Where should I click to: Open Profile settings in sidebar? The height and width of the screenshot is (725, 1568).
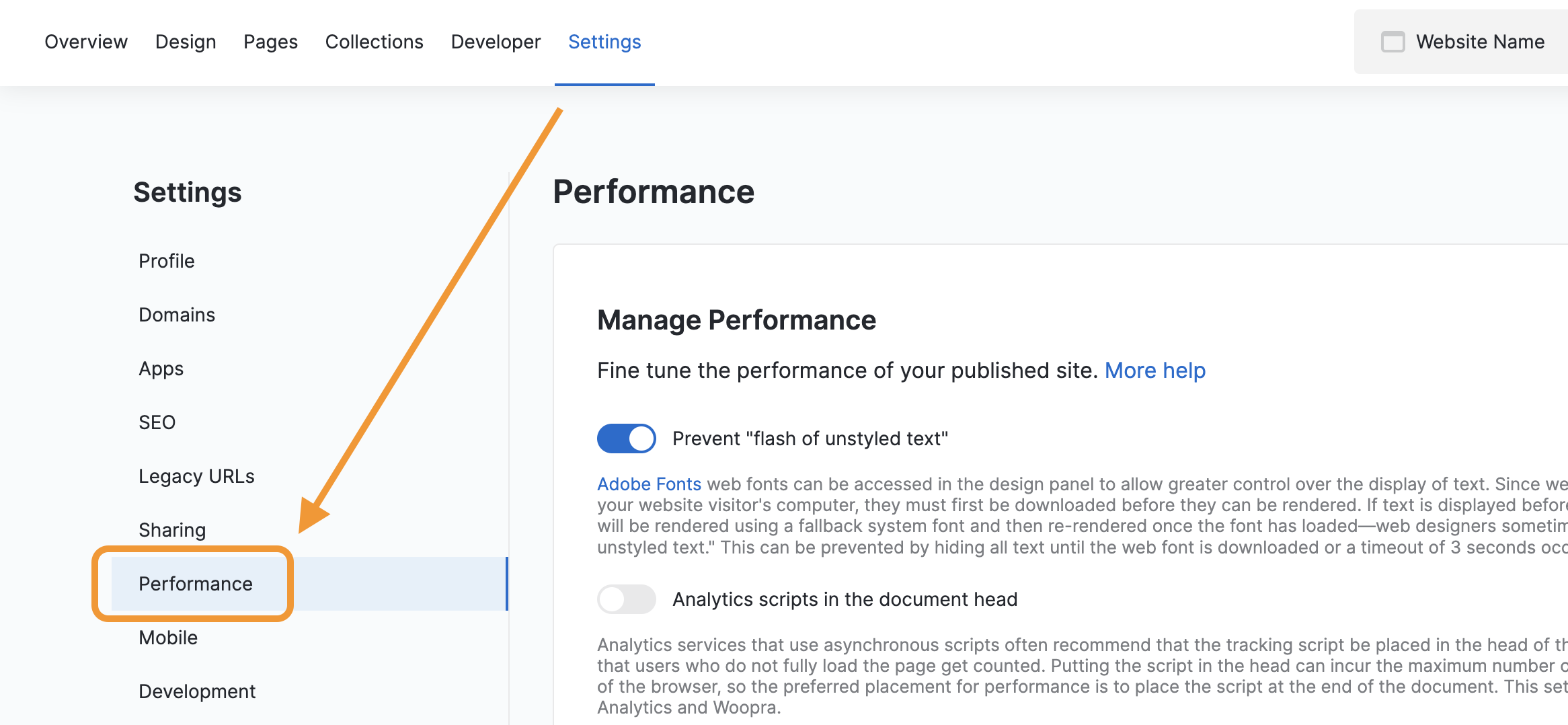tap(167, 261)
